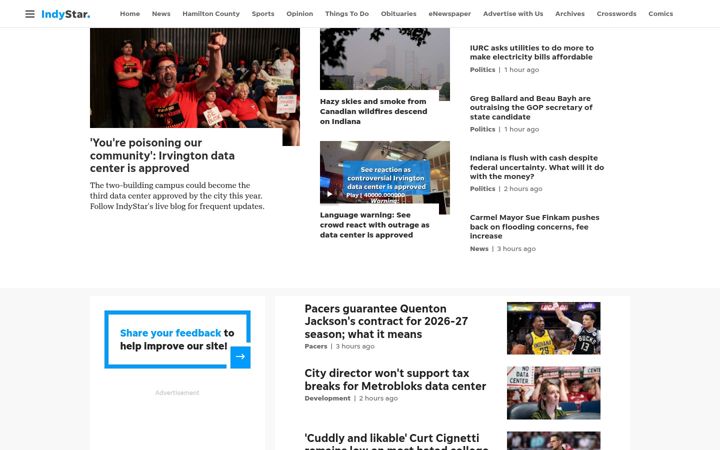Open the Pacers basketball game thumbnail

(553, 328)
